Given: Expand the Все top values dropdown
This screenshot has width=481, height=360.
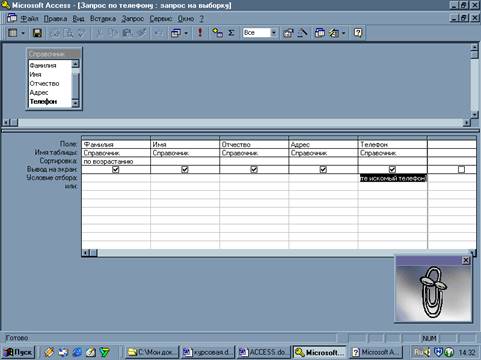Looking at the screenshot, I should (x=274, y=33).
